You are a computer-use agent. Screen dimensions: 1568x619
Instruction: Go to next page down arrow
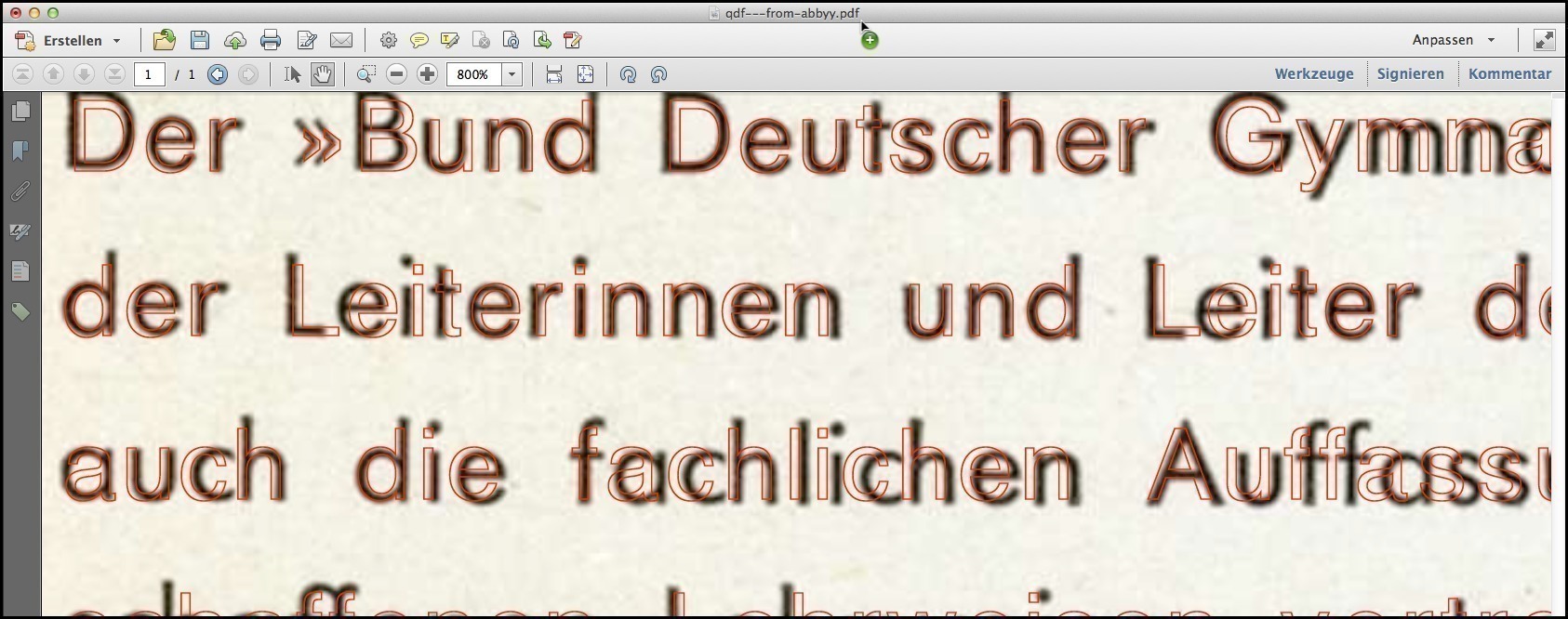pyautogui.click(x=84, y=74)
